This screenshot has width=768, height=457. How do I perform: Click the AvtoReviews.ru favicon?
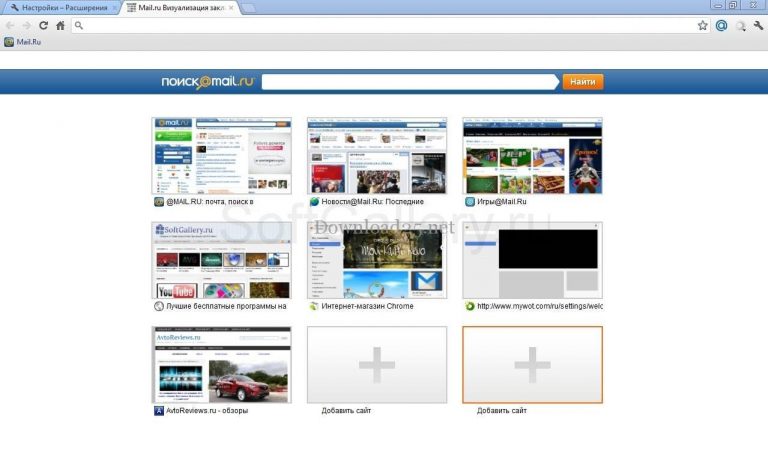coord(159,410)
